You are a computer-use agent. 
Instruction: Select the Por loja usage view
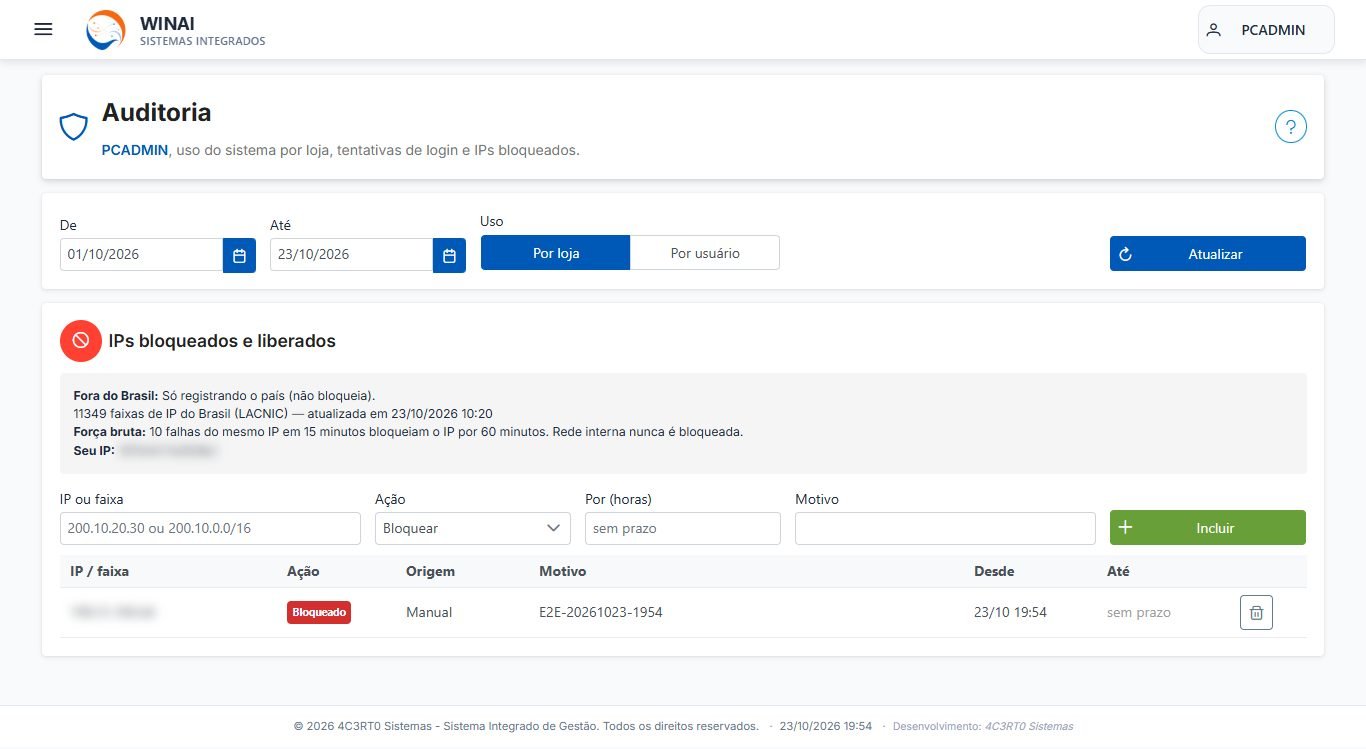[x=556, y=253]
